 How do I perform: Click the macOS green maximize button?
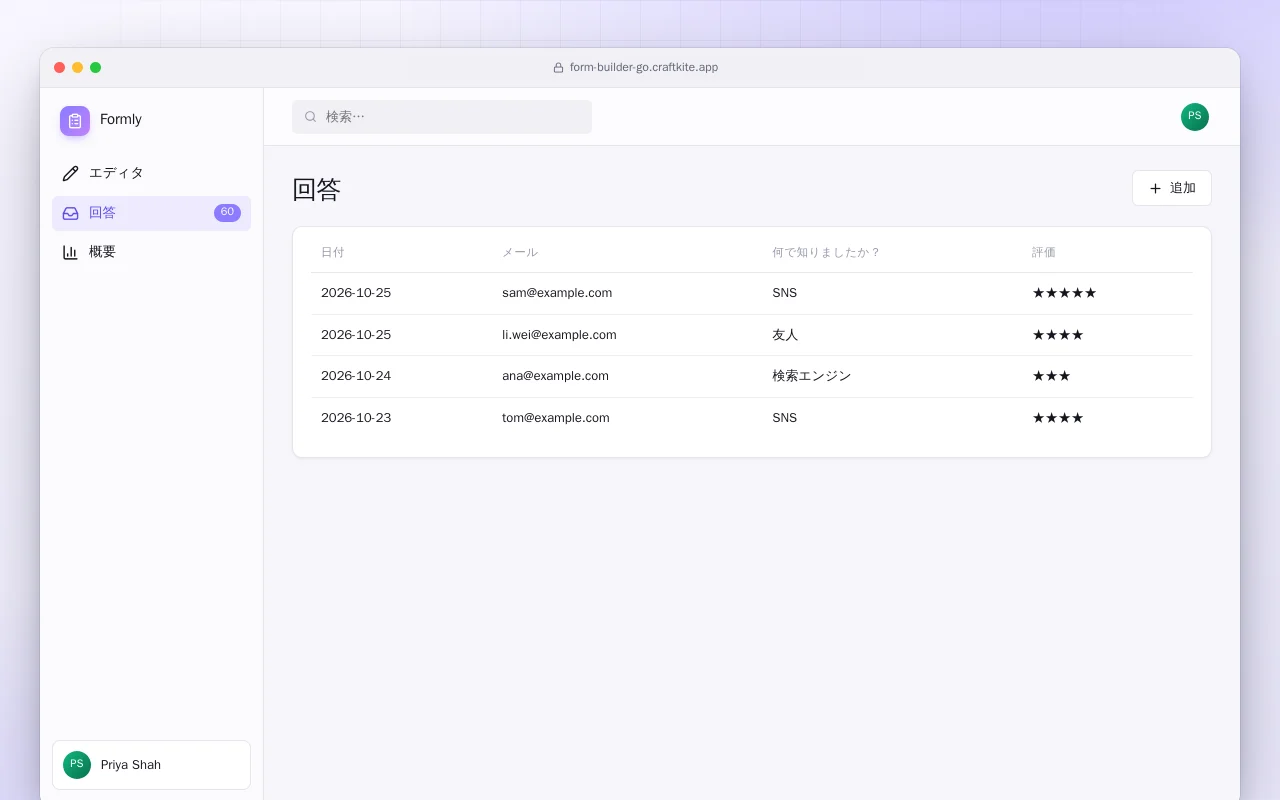pos(95,68)
